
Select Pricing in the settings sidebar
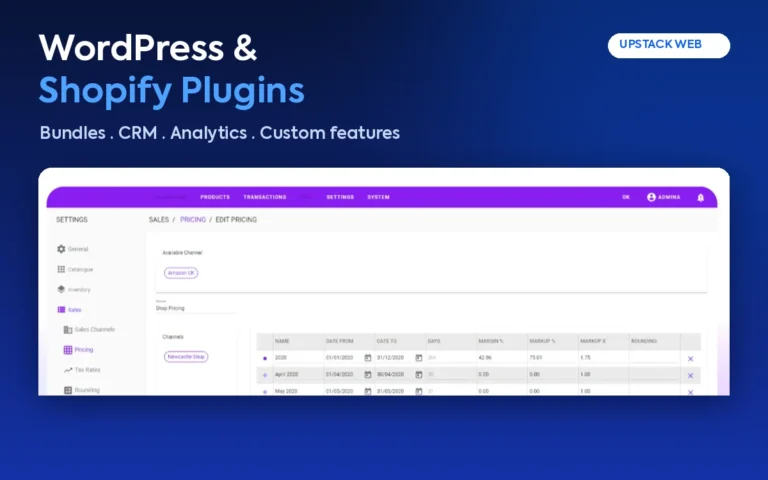78,350
